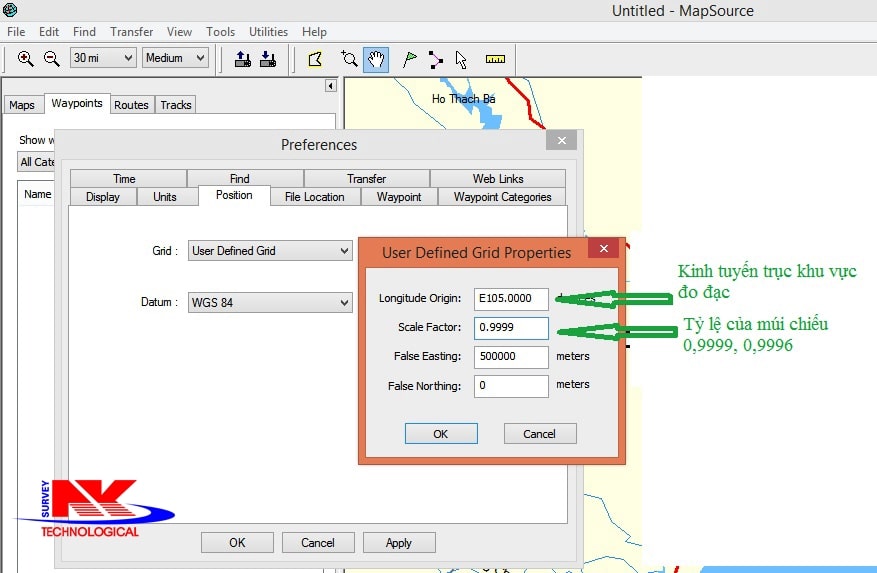Open the Medium detail level dropdown
The width and height of the screenshot is (877, 573).
tap(175, 58)
